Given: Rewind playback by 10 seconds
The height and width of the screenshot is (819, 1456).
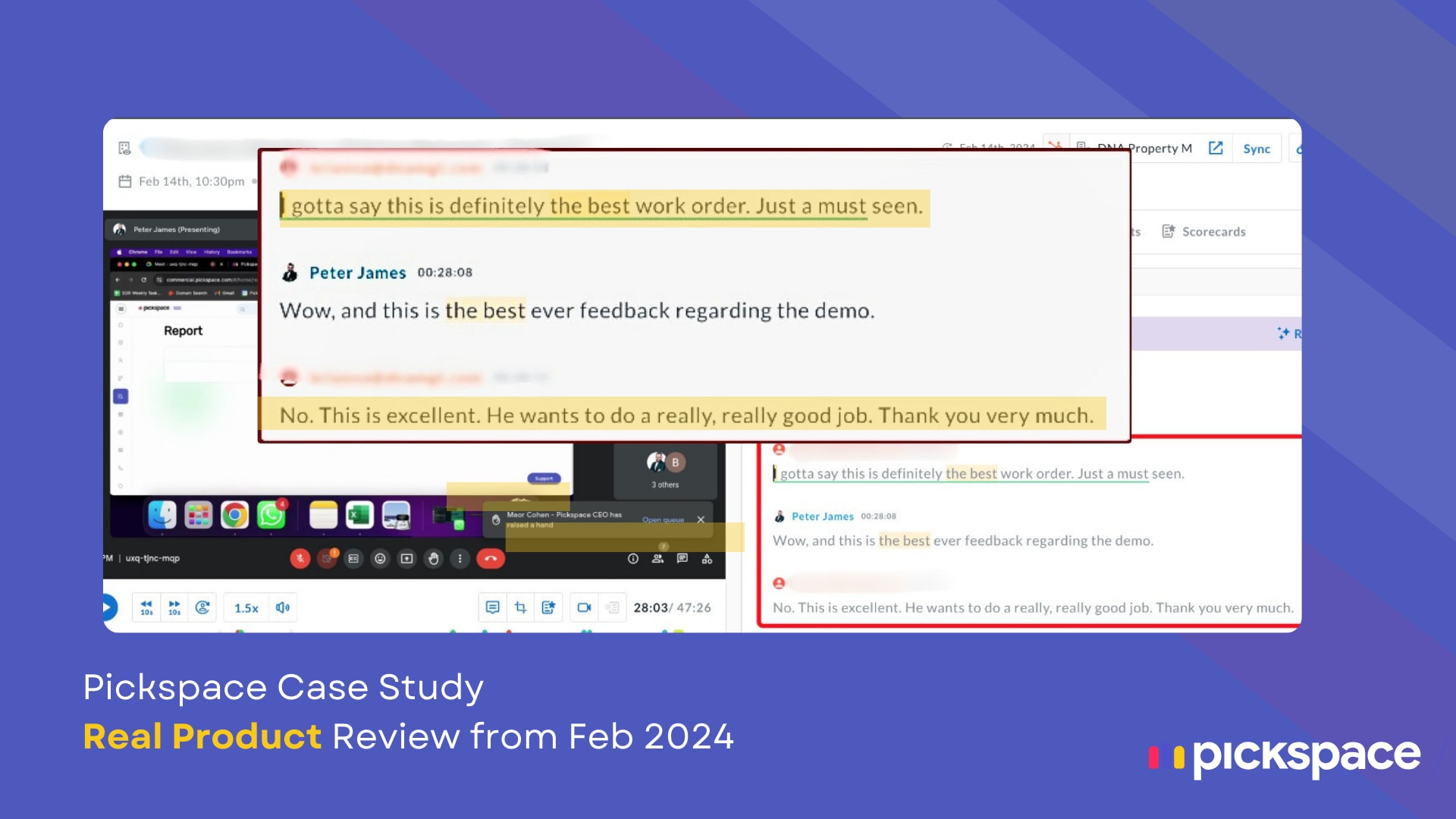Looking at the screenshot, I should tap(146, 607).
